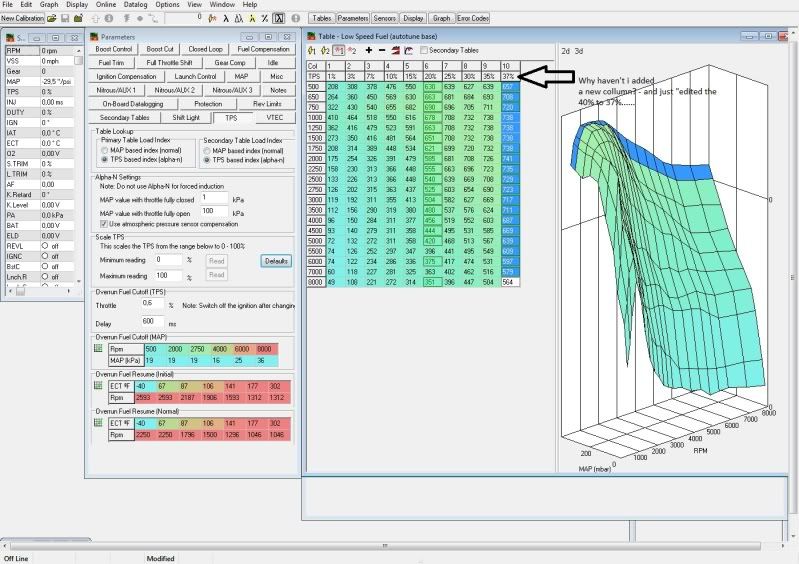Select primary MAP based index radio button

(x=104, y=149)
